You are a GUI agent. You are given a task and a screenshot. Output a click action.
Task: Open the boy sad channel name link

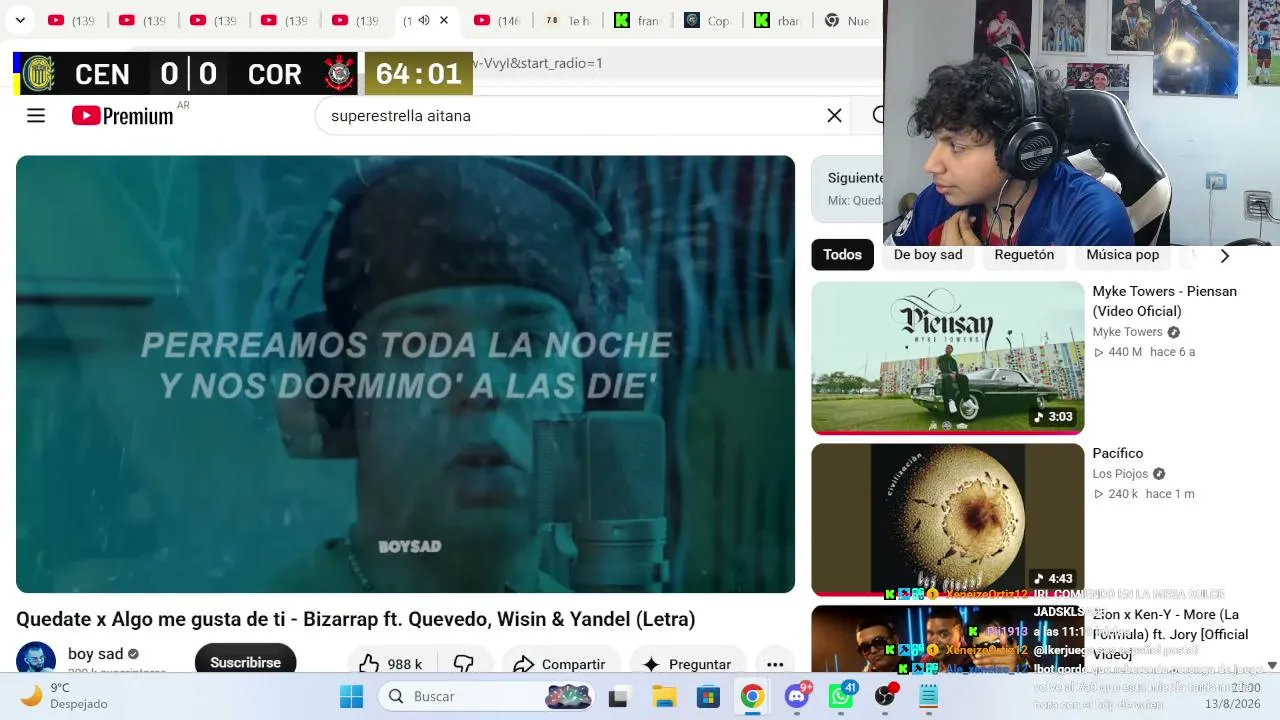[x=96, y=654]
